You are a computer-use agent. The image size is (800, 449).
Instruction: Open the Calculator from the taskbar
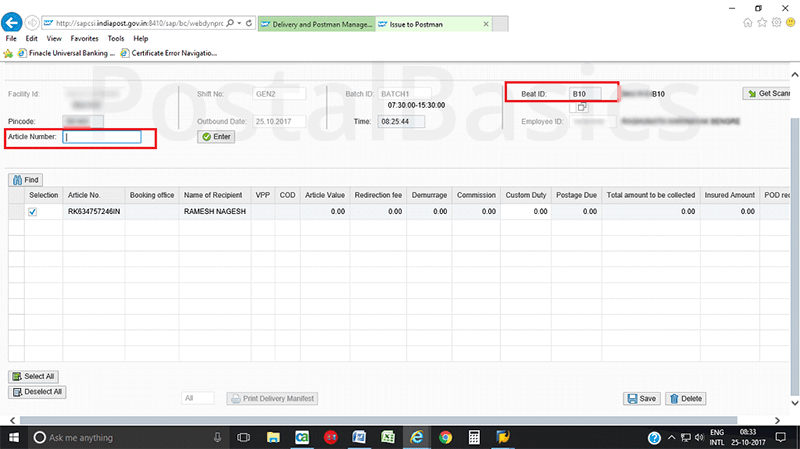tap(474, 438)
